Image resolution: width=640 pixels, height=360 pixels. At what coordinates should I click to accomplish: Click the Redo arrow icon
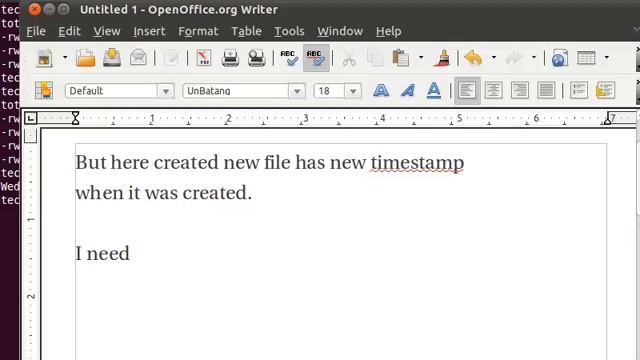pyautogui.click(x=513, y=58)
